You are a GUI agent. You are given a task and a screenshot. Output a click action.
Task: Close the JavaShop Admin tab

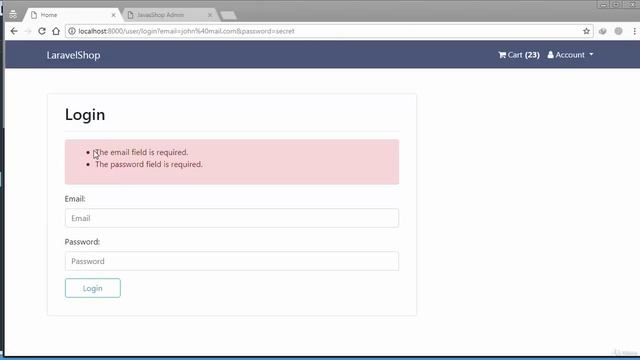pyautogui.click(x=210, y=15)
